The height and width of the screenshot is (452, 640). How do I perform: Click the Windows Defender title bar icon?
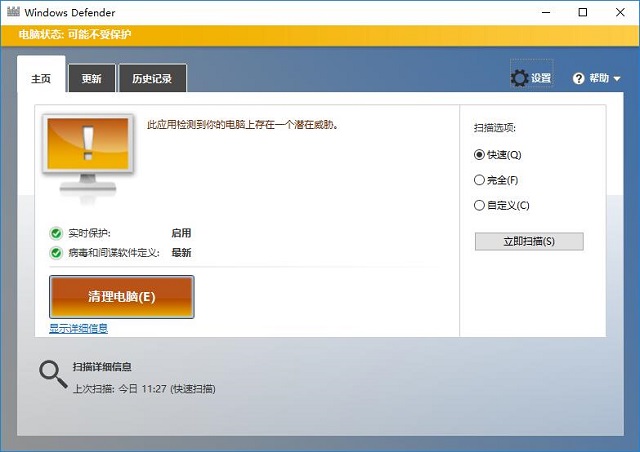click(12, 11)
